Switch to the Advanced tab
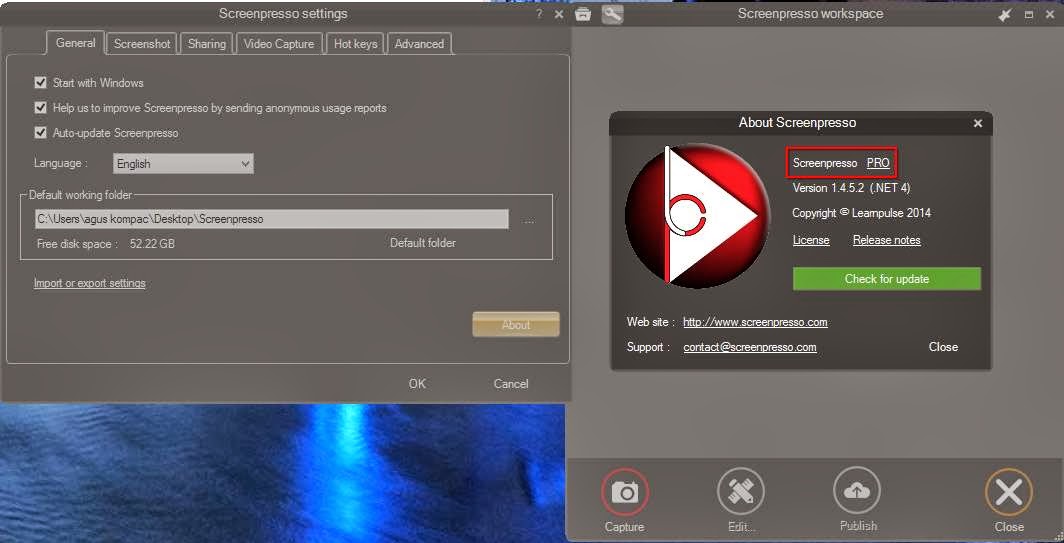Screen dimensions: 1064x543 [419, 44]
